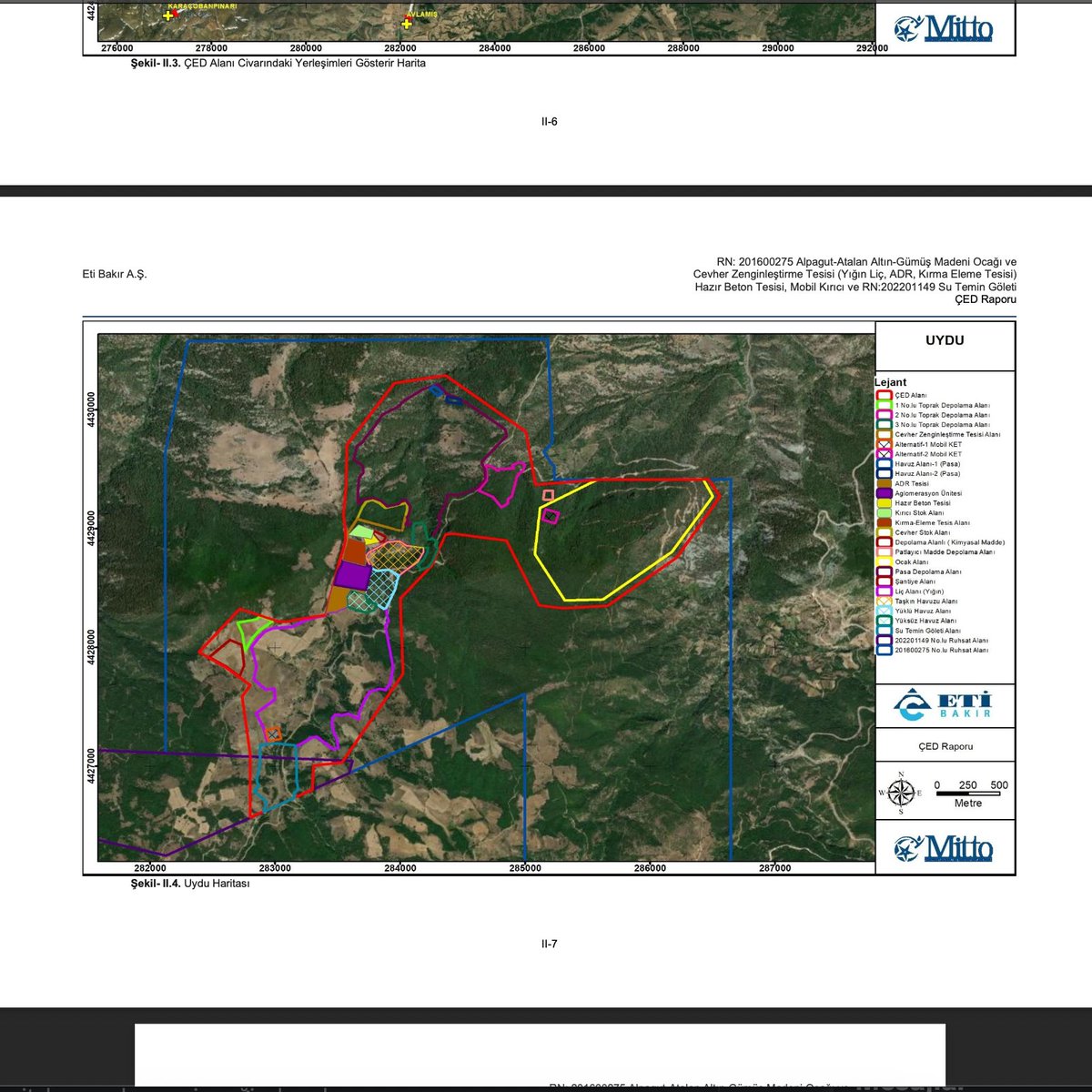1092x1092 pixels.
Task: Click the 'Cevher Zenginleştirme Tesisi Alanı' legend label
Action: point(947,435)
